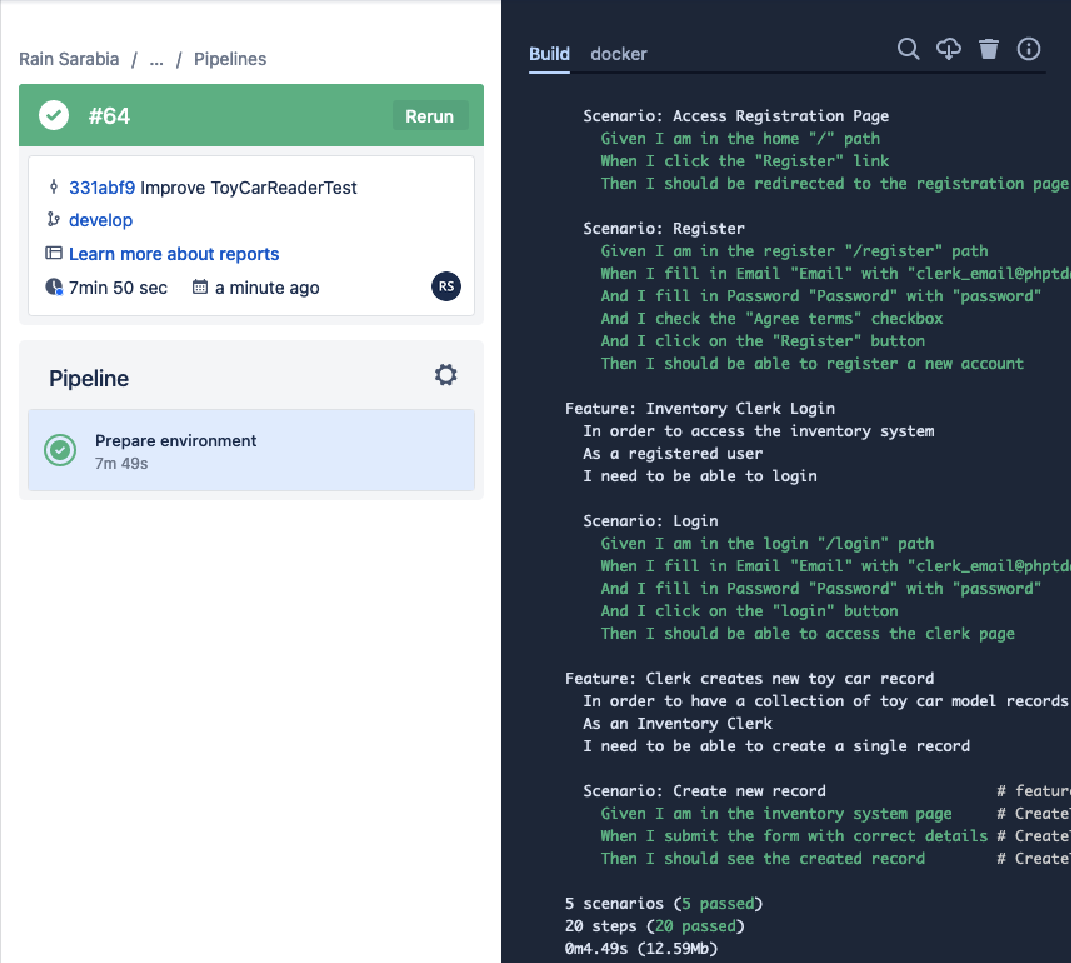
Task: Click the calendar icon by a minute ago
Action: click(200, 287)
